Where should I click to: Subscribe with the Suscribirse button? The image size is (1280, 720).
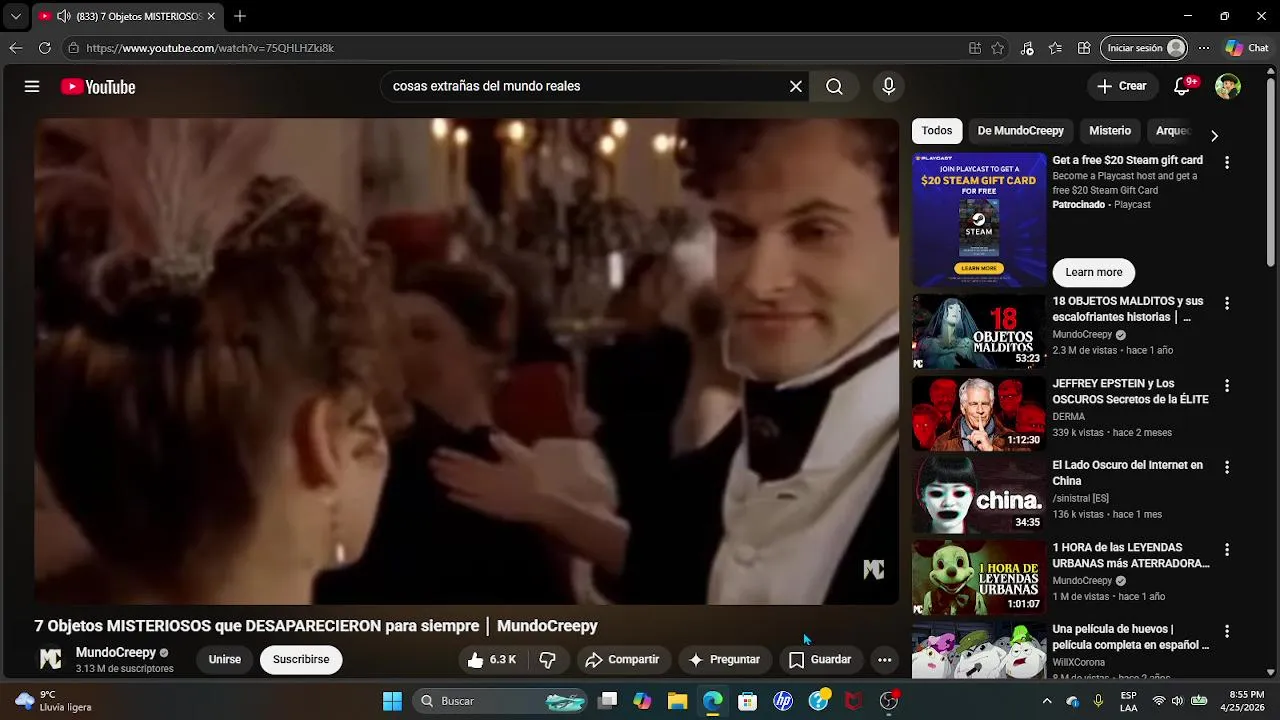[301, 660]
